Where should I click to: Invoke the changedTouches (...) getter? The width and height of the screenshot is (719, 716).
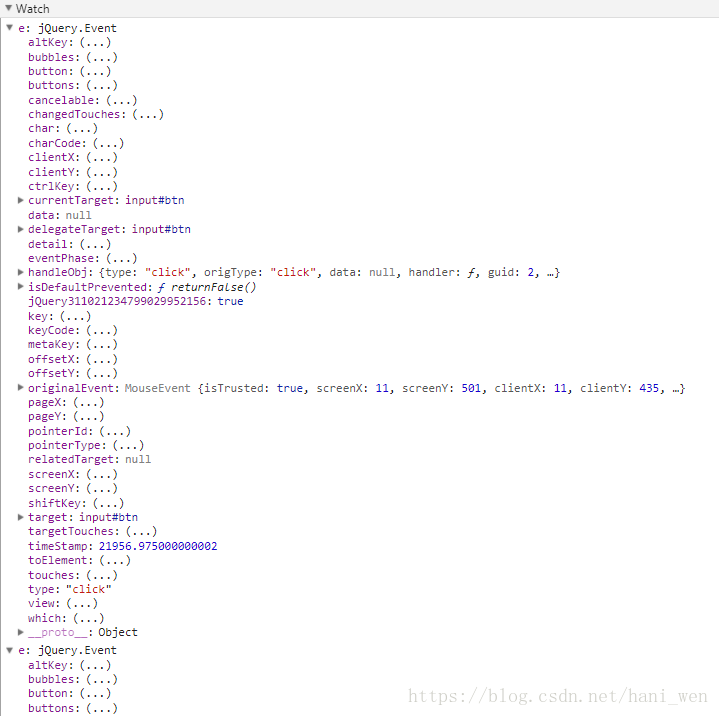click(148, 114)
